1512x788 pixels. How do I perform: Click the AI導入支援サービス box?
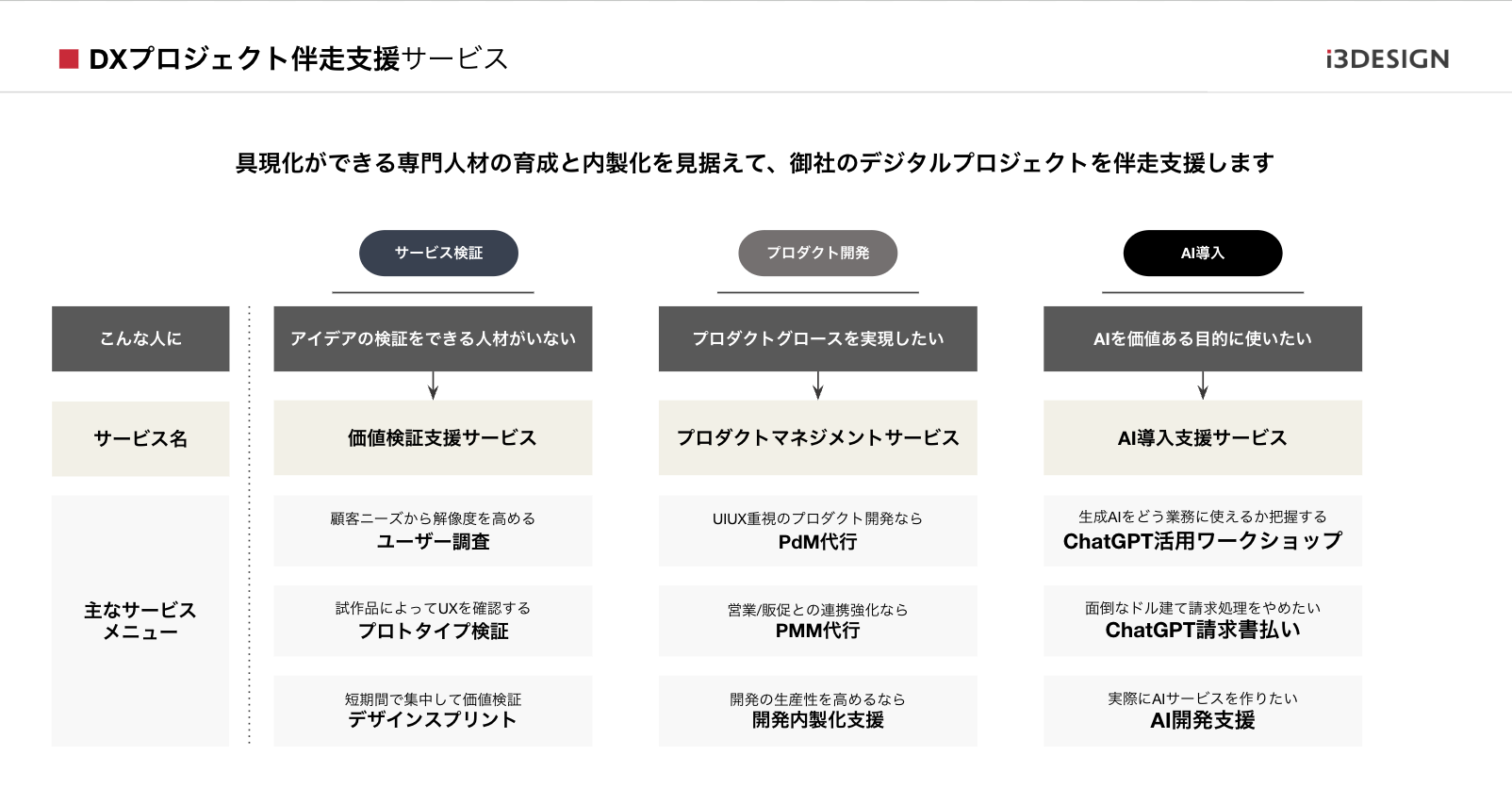point(1203,437)
